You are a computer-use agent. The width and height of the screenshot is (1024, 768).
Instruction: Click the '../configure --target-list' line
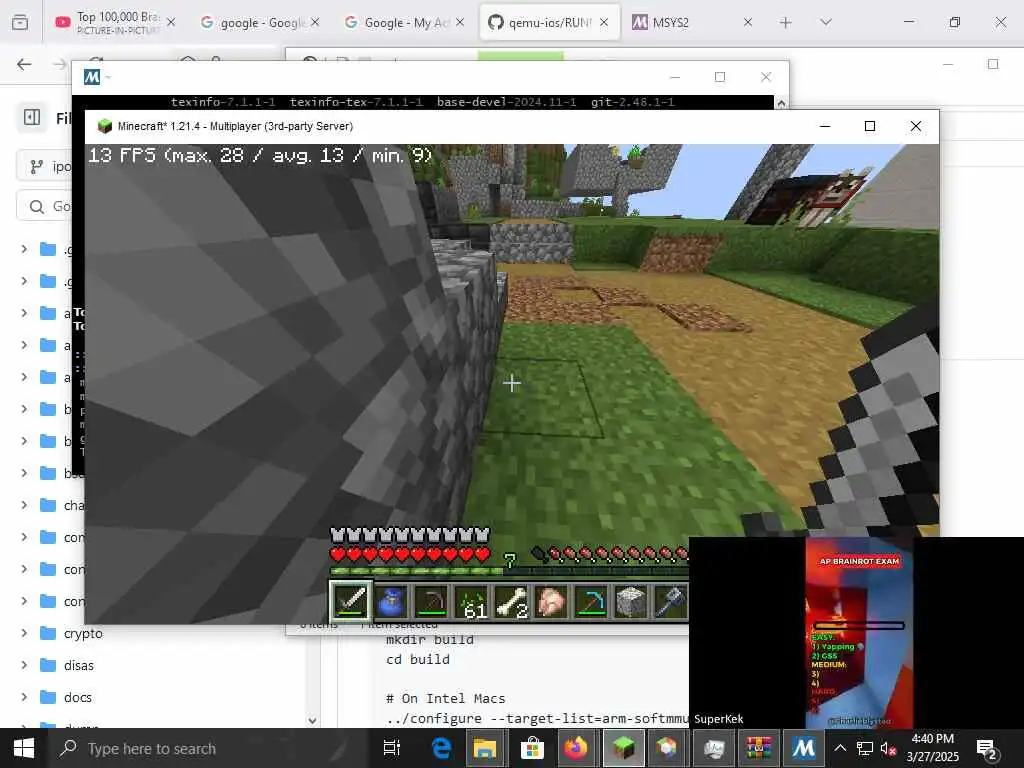(x=537, y=718)
